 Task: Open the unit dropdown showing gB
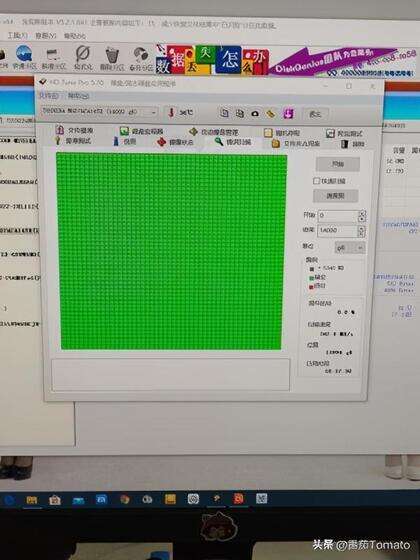(350, 248)
